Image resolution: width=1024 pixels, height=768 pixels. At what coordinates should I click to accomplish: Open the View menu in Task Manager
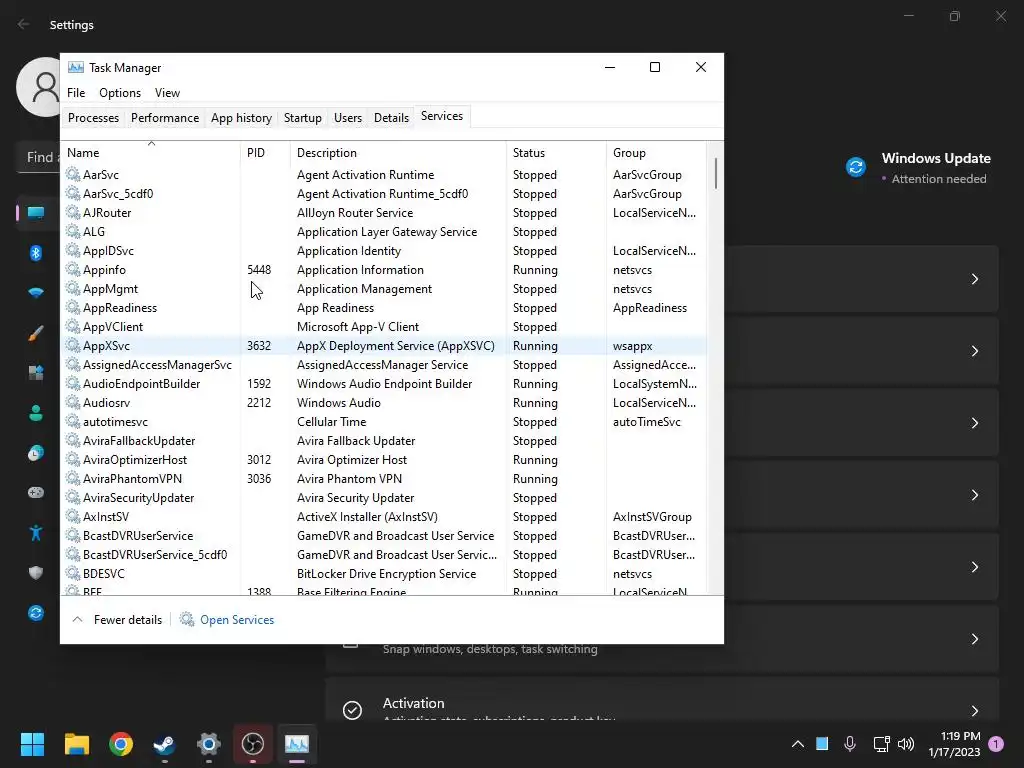(167, 93)
